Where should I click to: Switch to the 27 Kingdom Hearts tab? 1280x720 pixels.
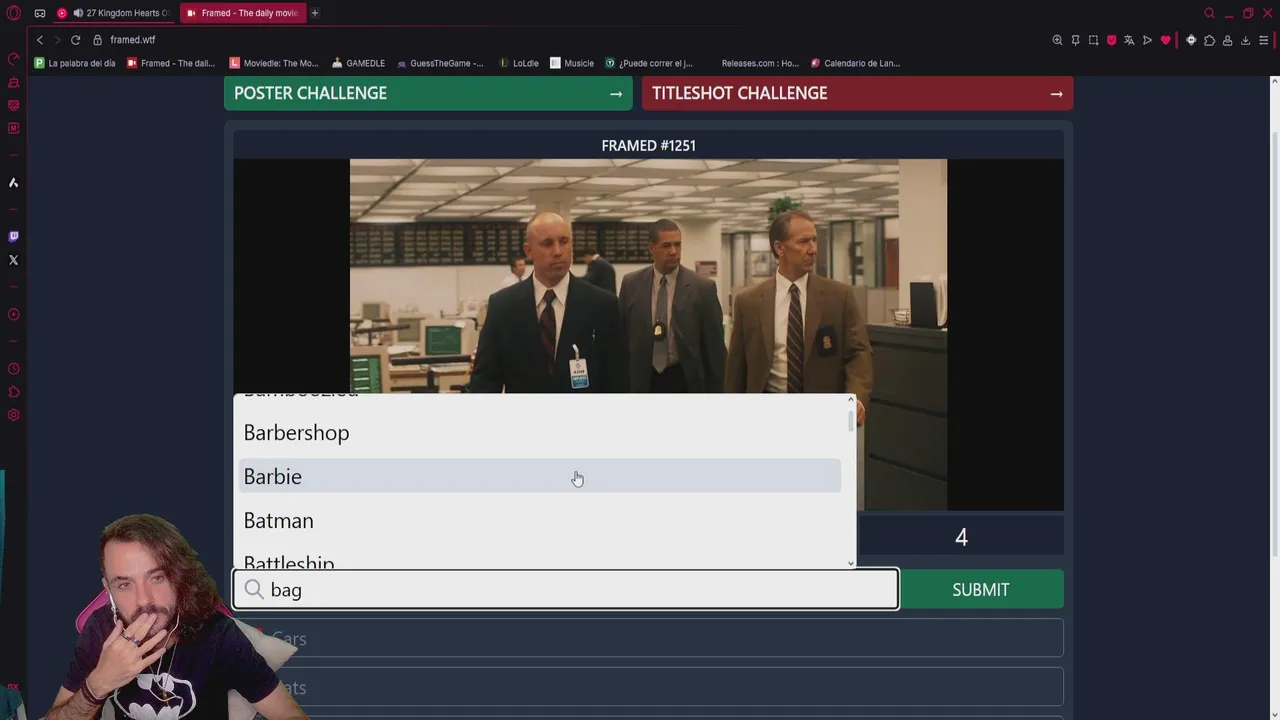coord(113,13)
